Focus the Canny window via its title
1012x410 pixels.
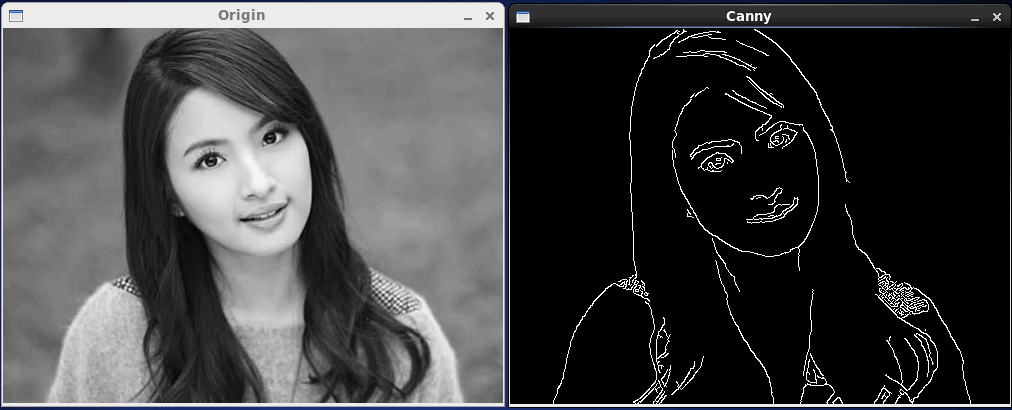748,16
